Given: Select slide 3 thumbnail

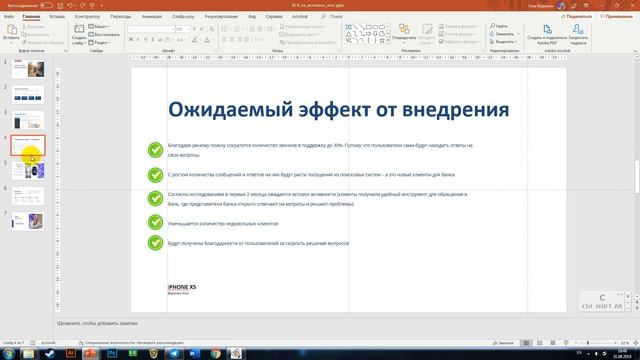Looking at the screenshot, I should [28, 120].
